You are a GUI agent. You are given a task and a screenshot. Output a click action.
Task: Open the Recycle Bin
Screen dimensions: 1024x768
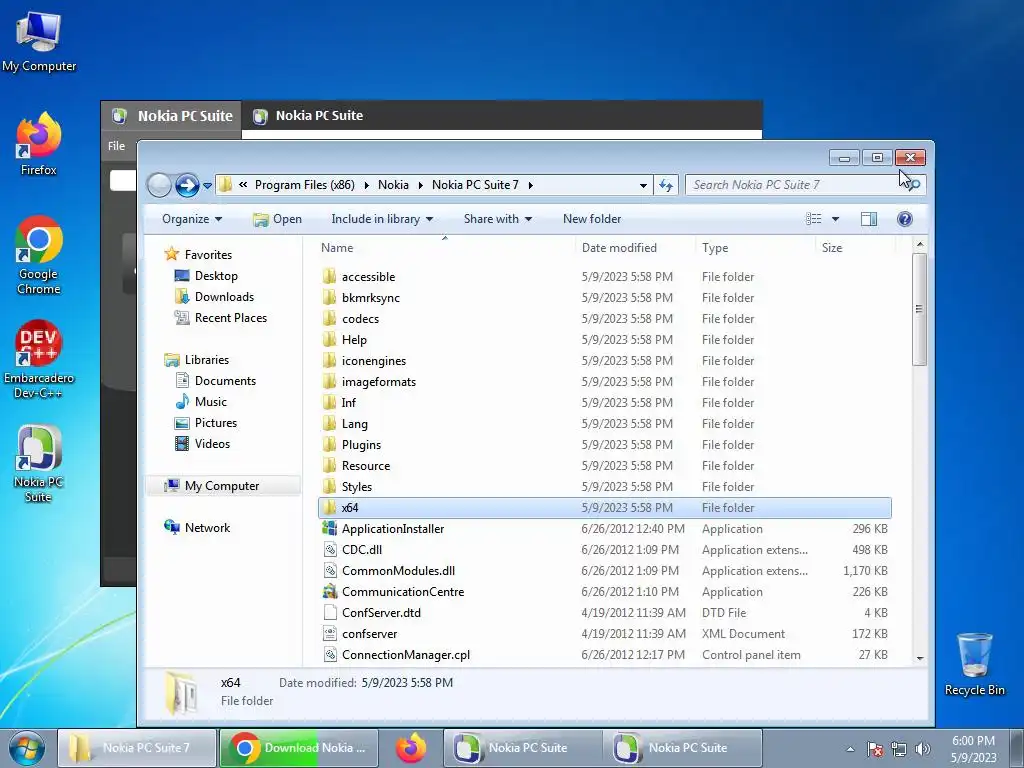pos(974,664)
